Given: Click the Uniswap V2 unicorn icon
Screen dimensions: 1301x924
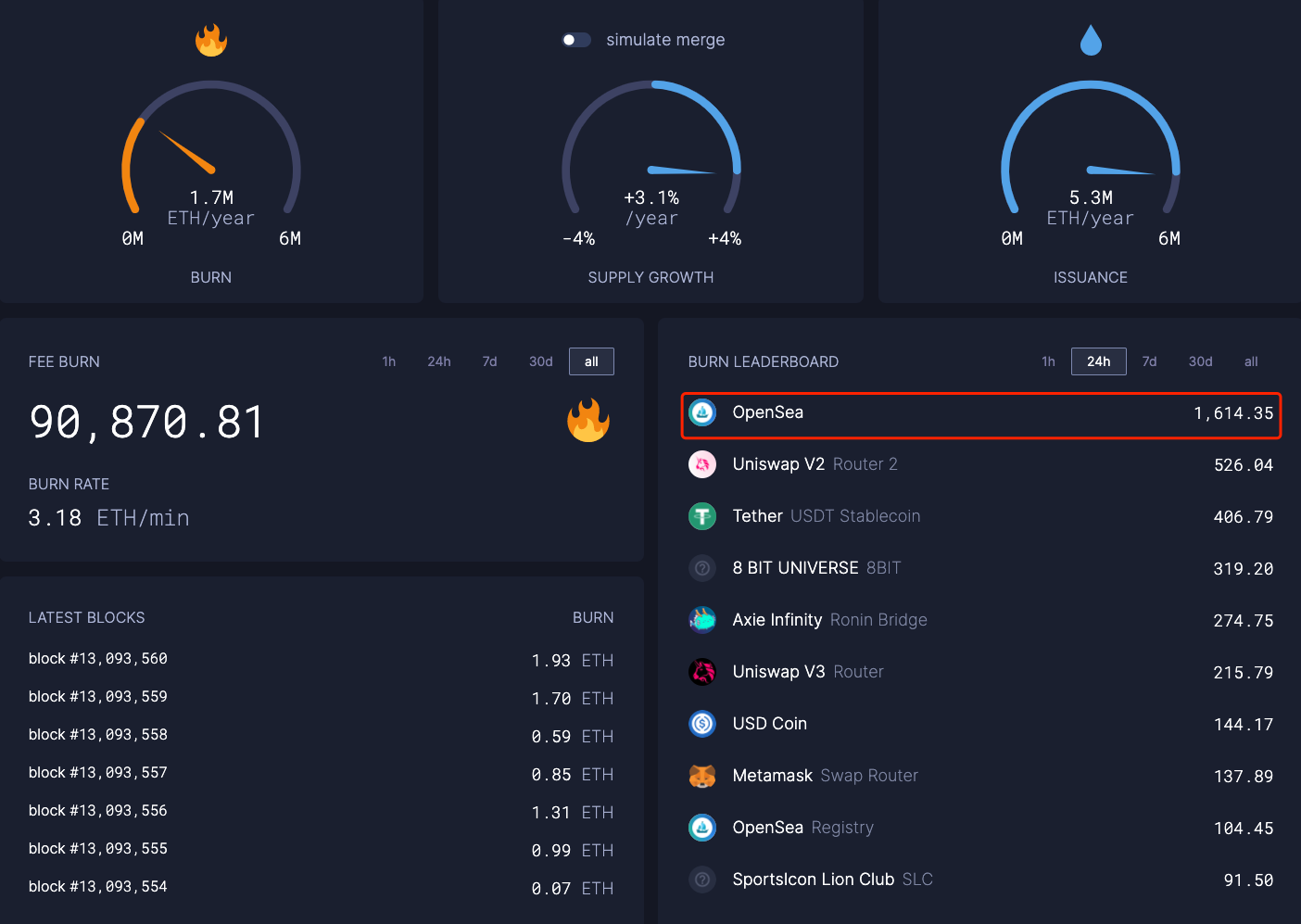Looking at the screenshot, I should click(702, 464).
